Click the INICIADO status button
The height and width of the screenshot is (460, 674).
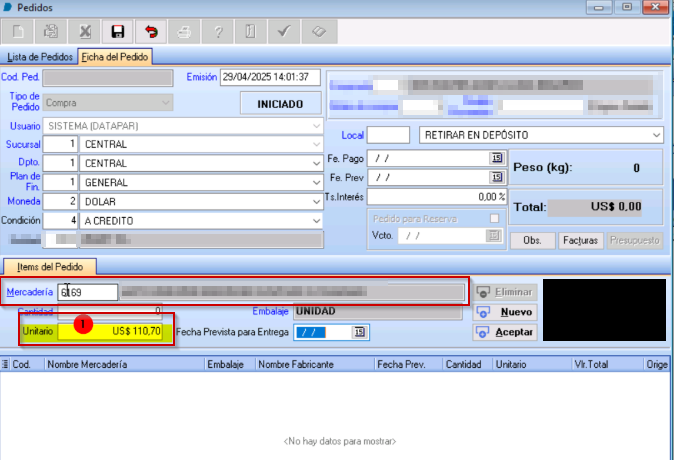pos(280,104)
